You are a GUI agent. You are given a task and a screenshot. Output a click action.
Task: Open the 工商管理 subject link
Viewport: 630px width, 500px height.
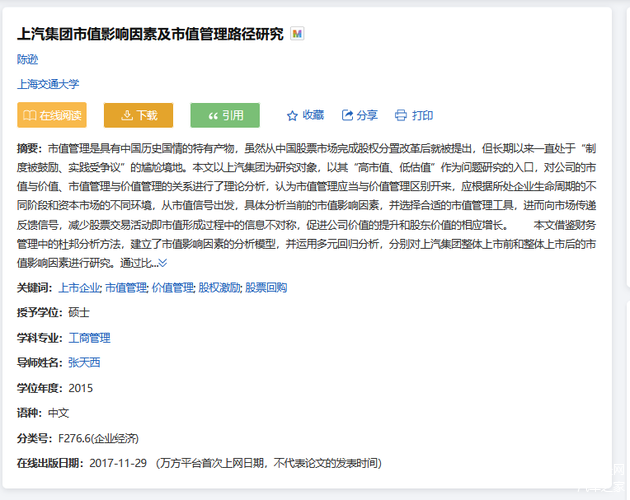(x=89, y=338)
